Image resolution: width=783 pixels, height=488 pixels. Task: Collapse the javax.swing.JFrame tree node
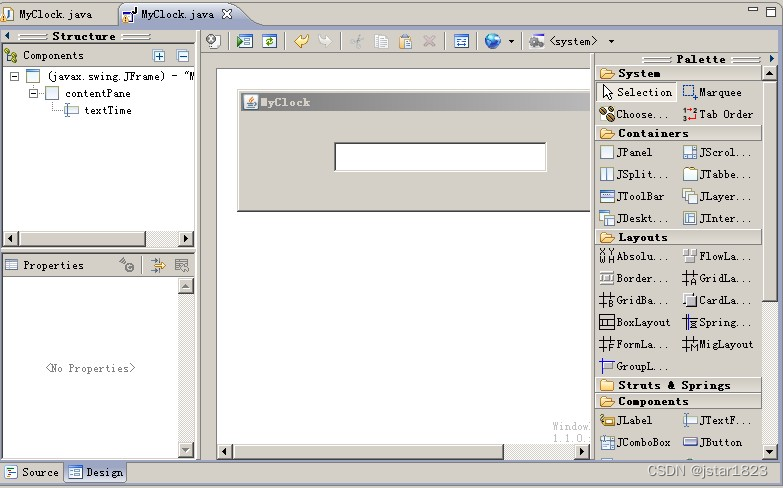(x=14, y=76)
